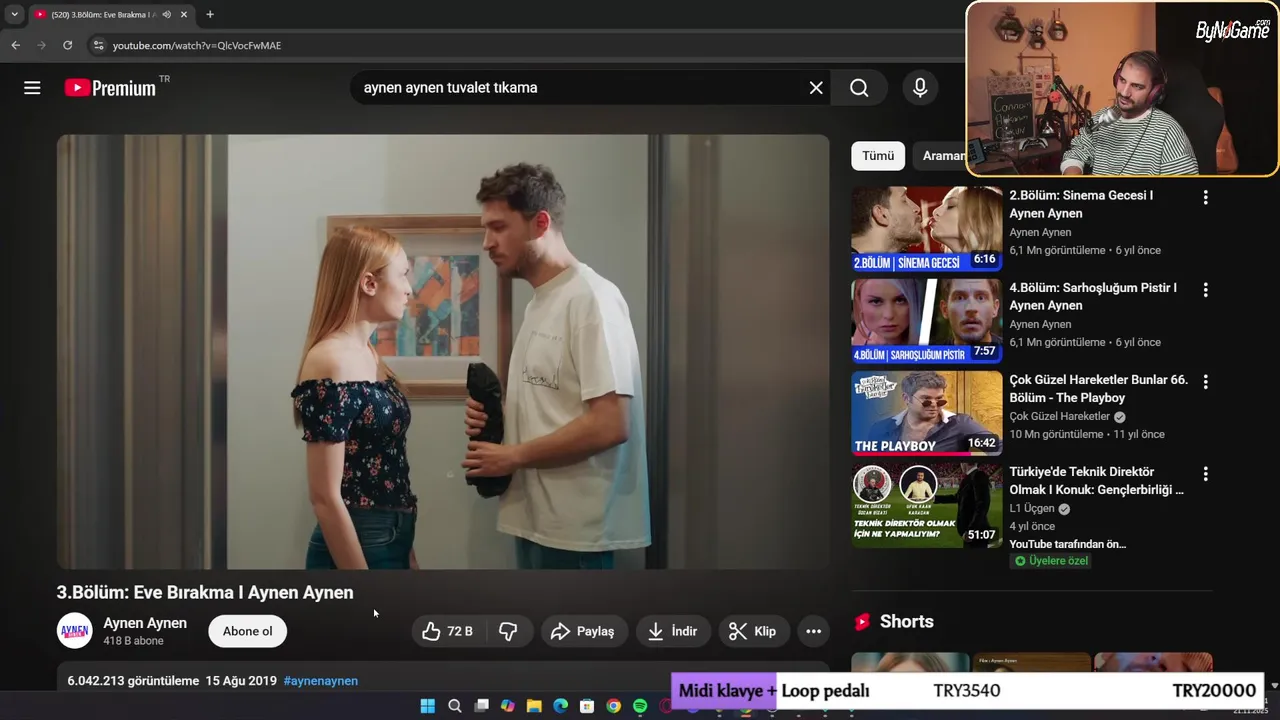1280x720 pixels.
Task: Visit the L1 Üçgen channel name
Action: pyautogui.click(x=1032, y=509)
